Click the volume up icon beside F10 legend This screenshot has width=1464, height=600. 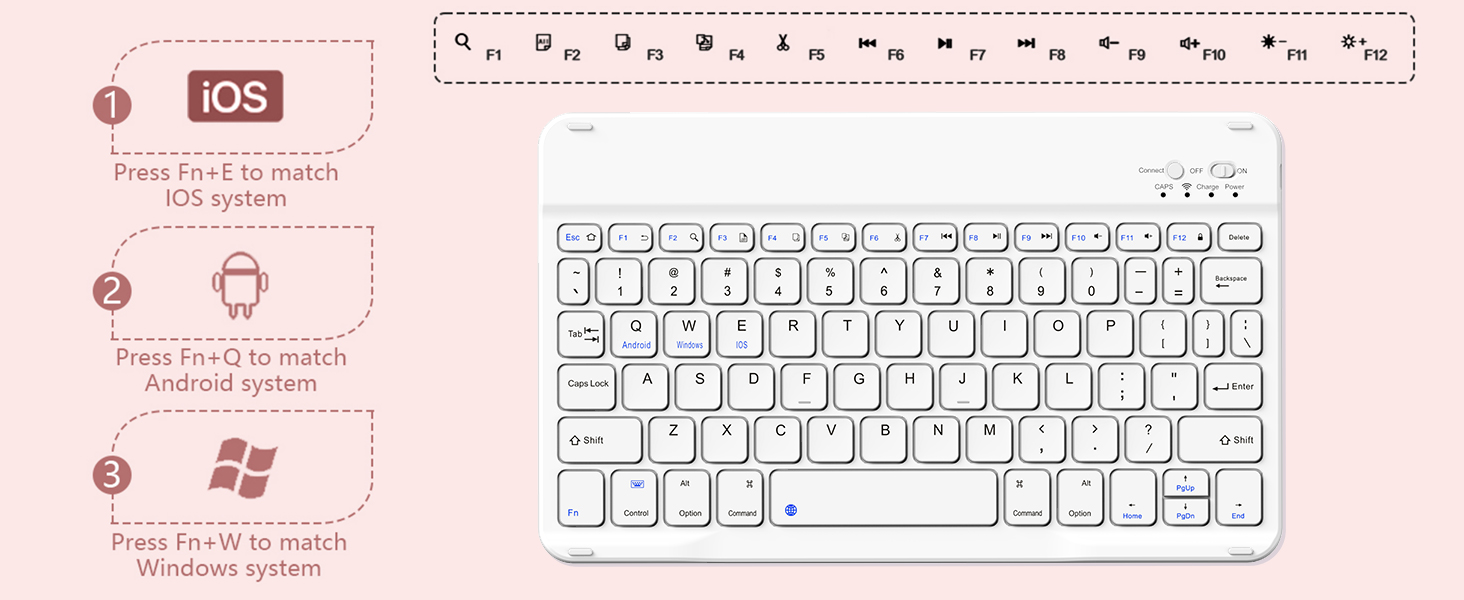pyautogui.click(x=1189, y=43)
